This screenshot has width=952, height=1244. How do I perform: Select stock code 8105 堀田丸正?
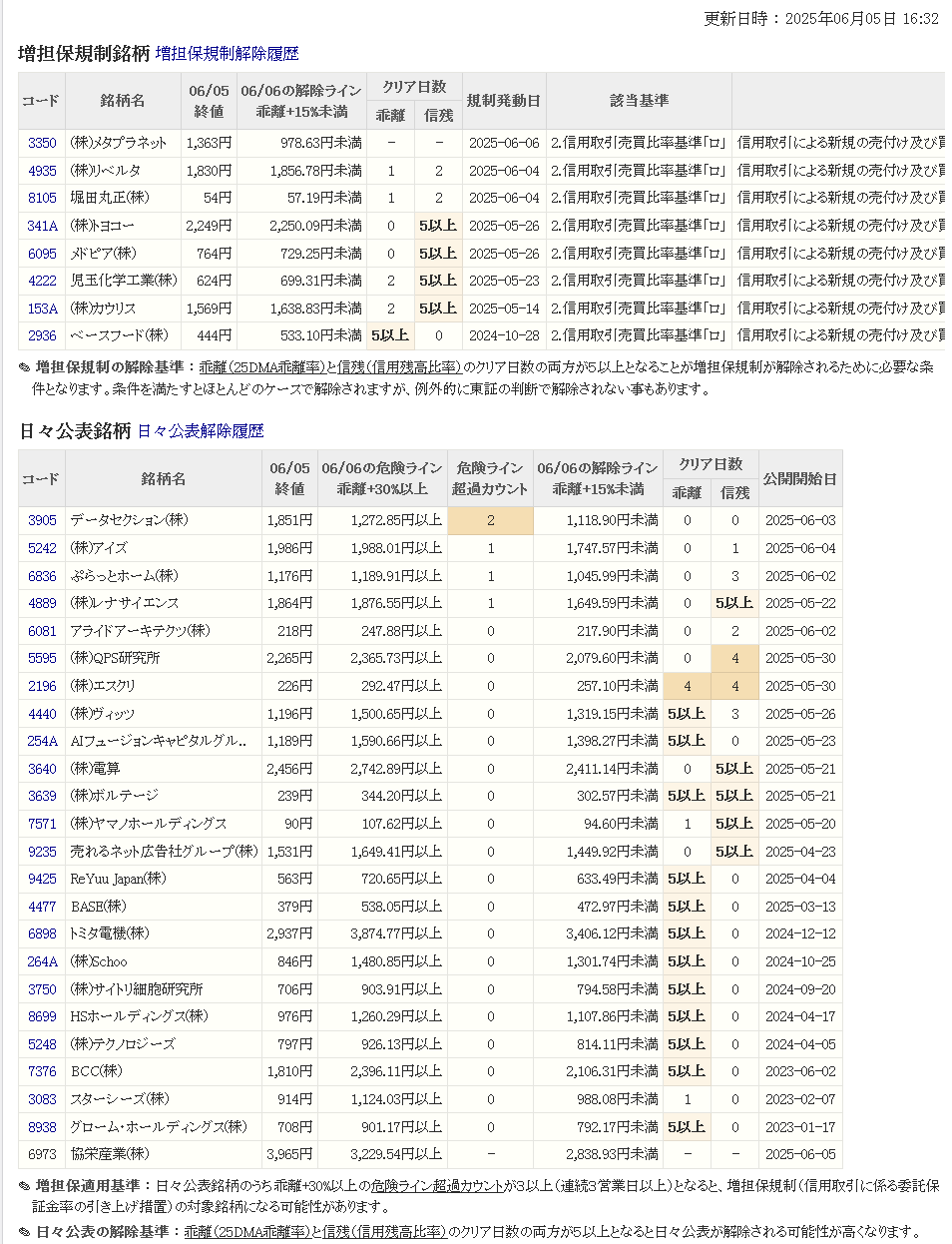[42, 199]
